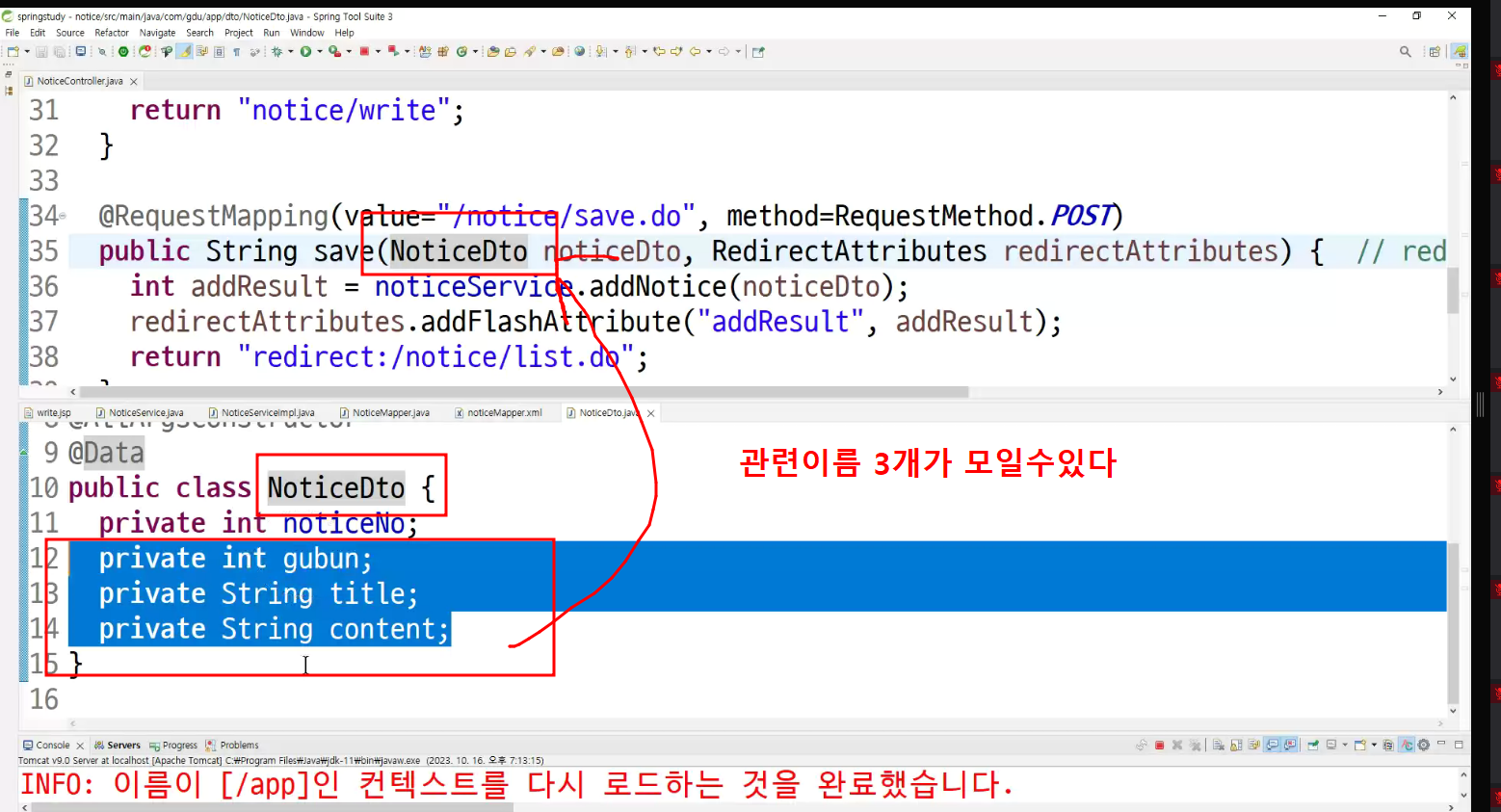The width and height of the screenshot is (1501, 812).
Task: Click the Back navigation arrow icon
Action: [x=695, y=52]
